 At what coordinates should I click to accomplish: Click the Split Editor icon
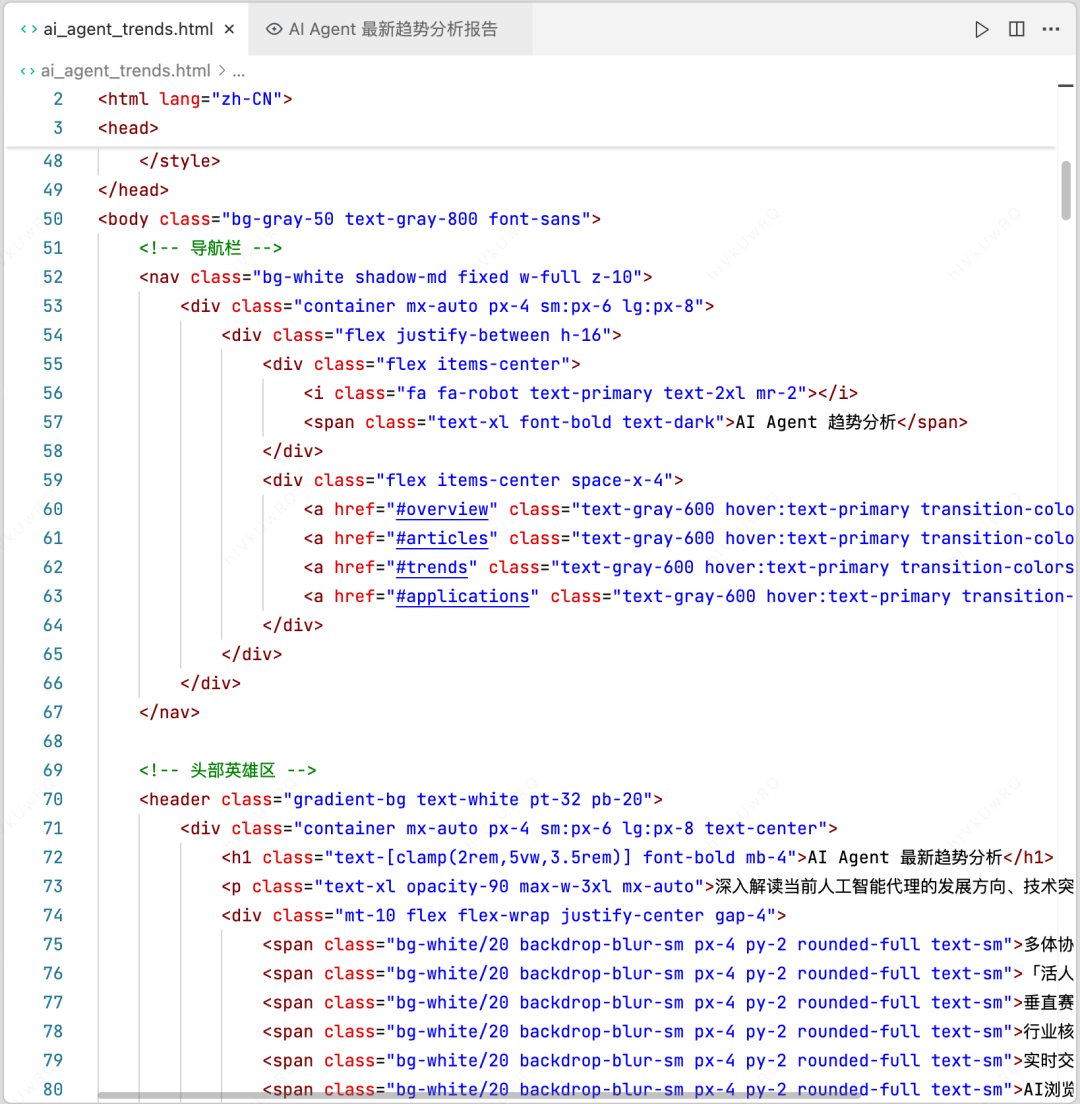(1016, 29)
